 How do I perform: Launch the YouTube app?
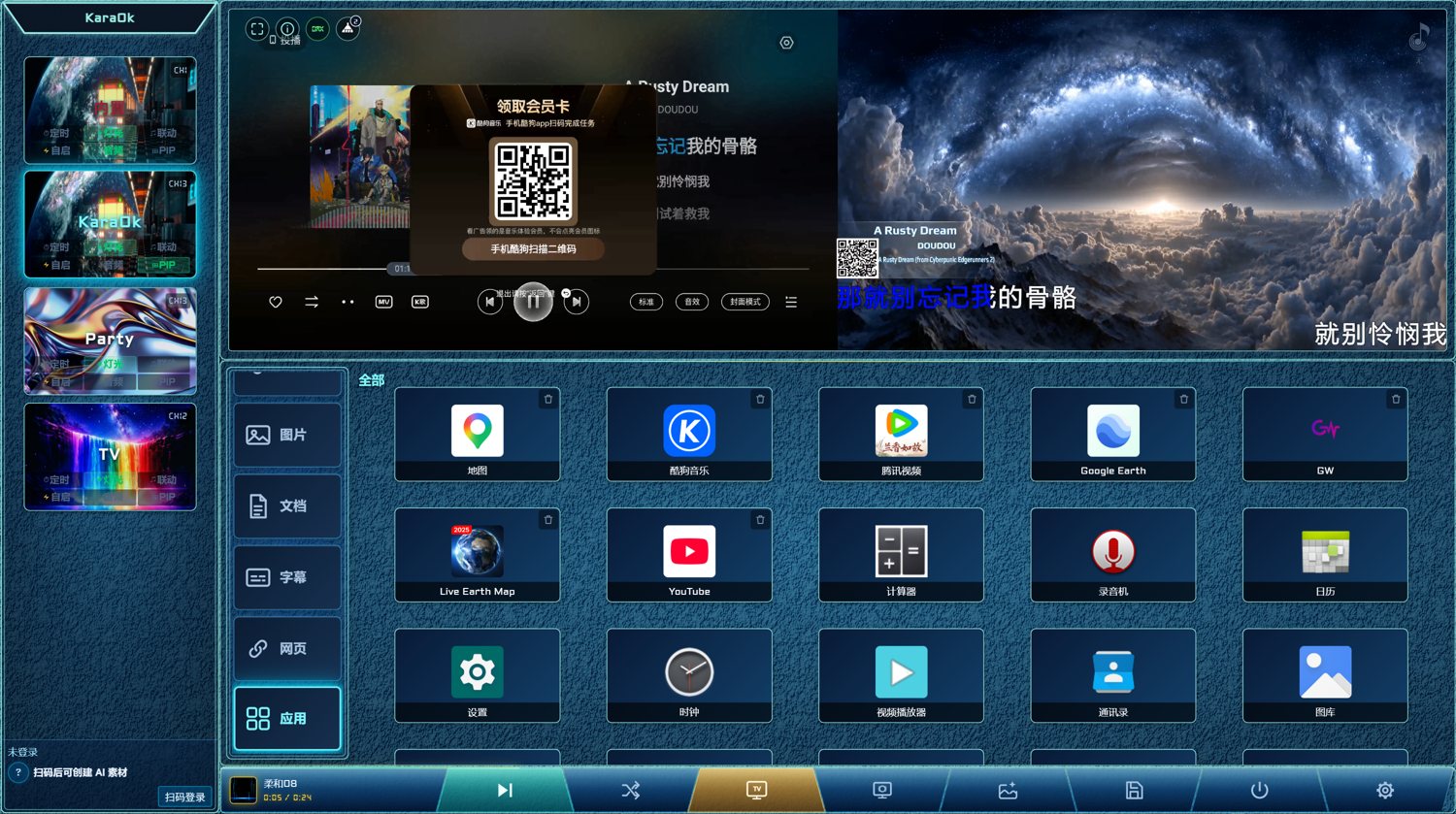click(x=689, y=555)
